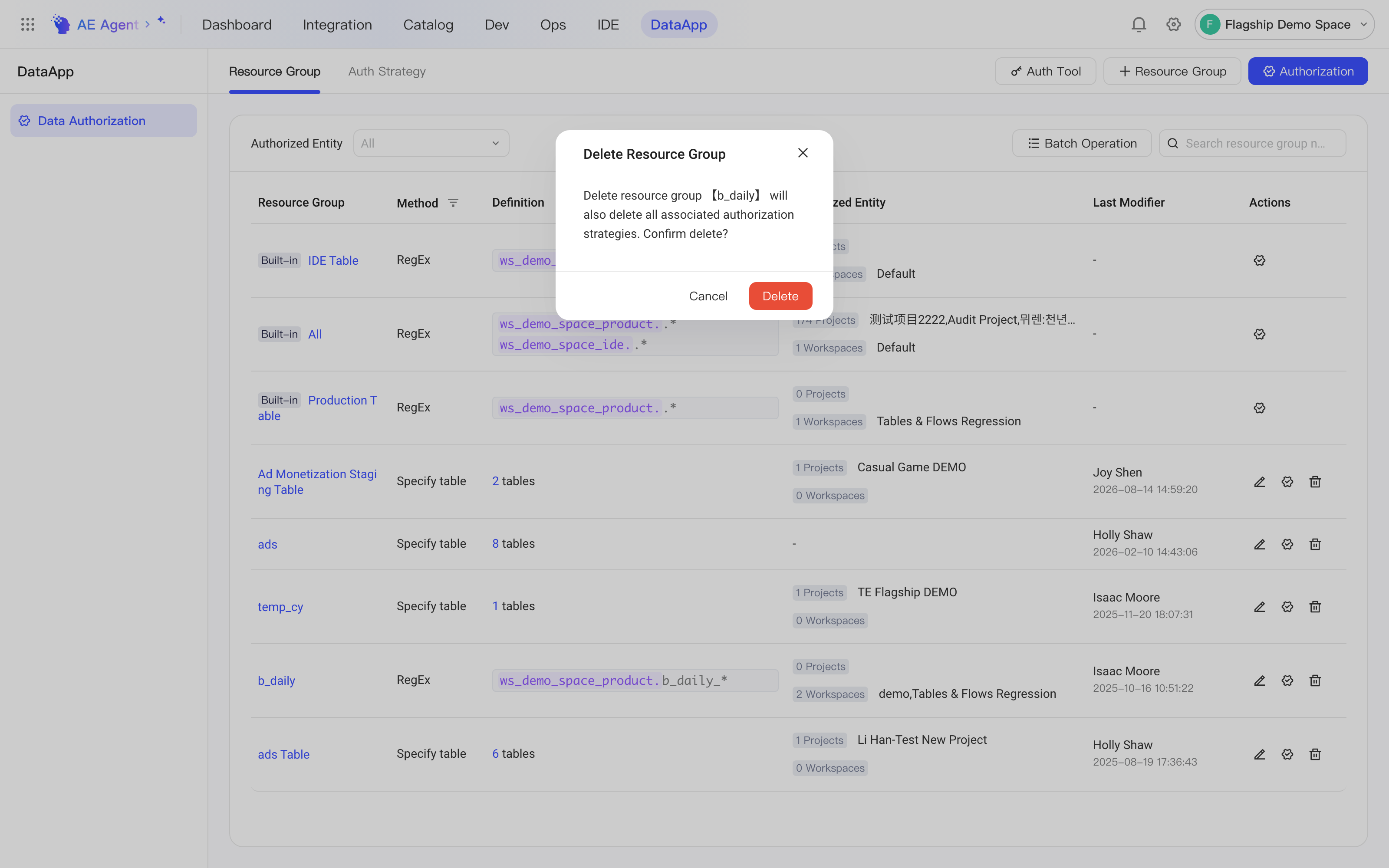Open the apps grid launcher icon

point(27,24)
